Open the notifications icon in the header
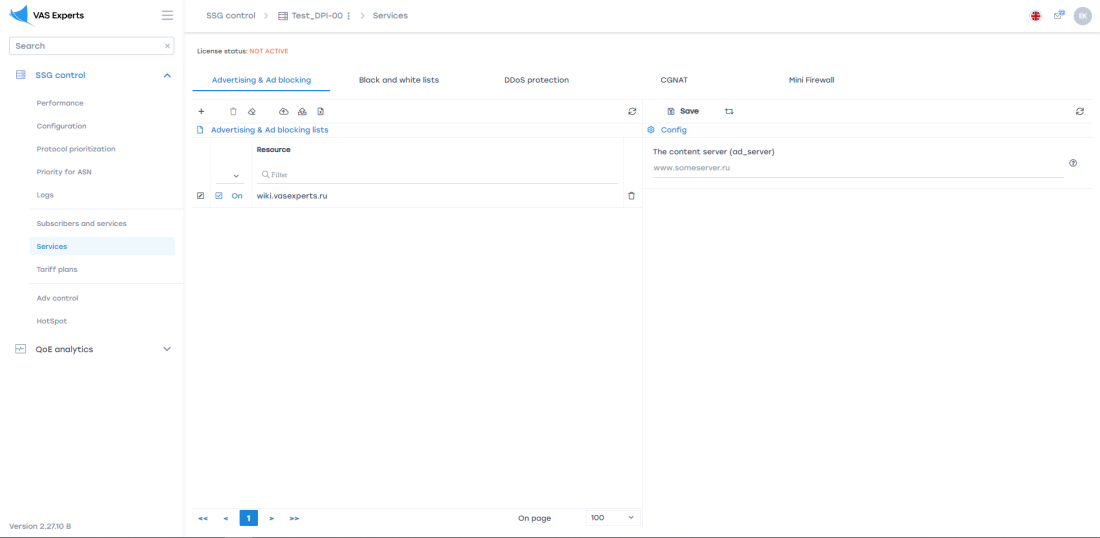Image resolution: width=1100 pixels, height=538 pixels. pos(1059,16)
